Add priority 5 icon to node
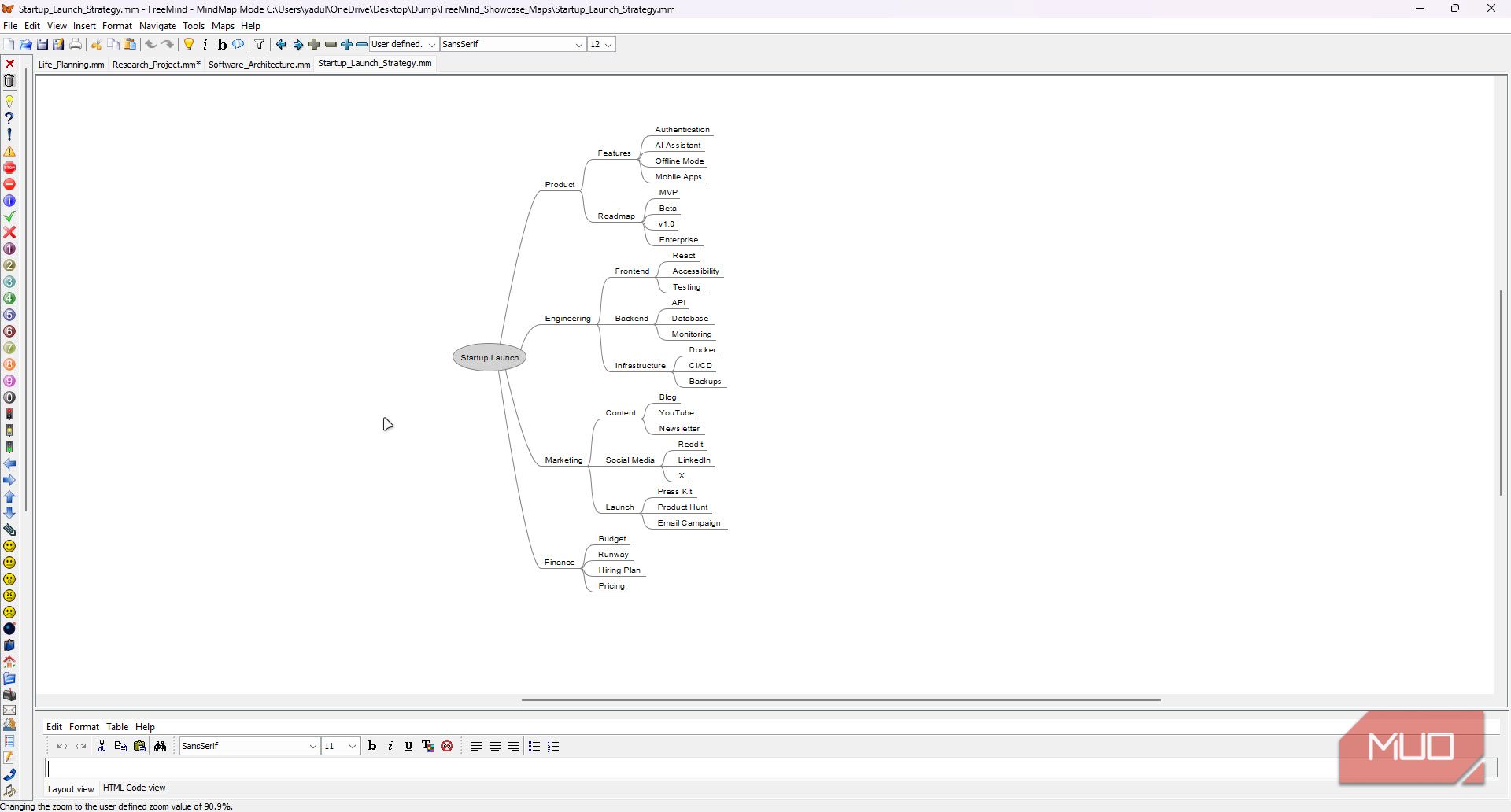This screenshot has width=1511, height=812. point(9,315)
